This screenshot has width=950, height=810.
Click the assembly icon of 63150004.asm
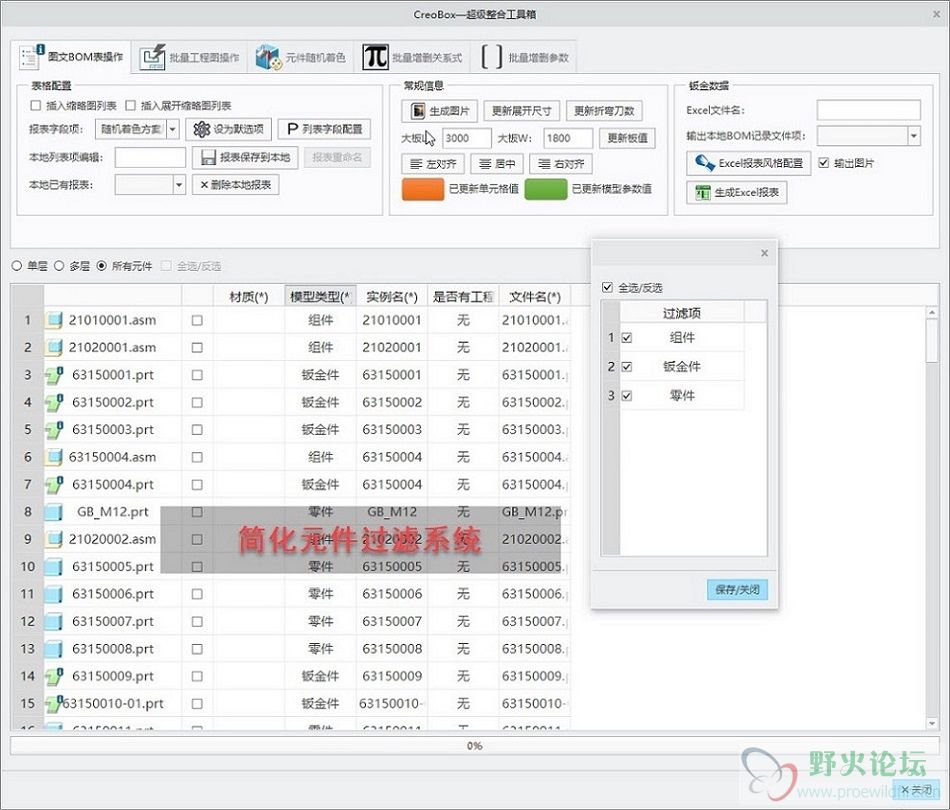click(x=53, y=457)
